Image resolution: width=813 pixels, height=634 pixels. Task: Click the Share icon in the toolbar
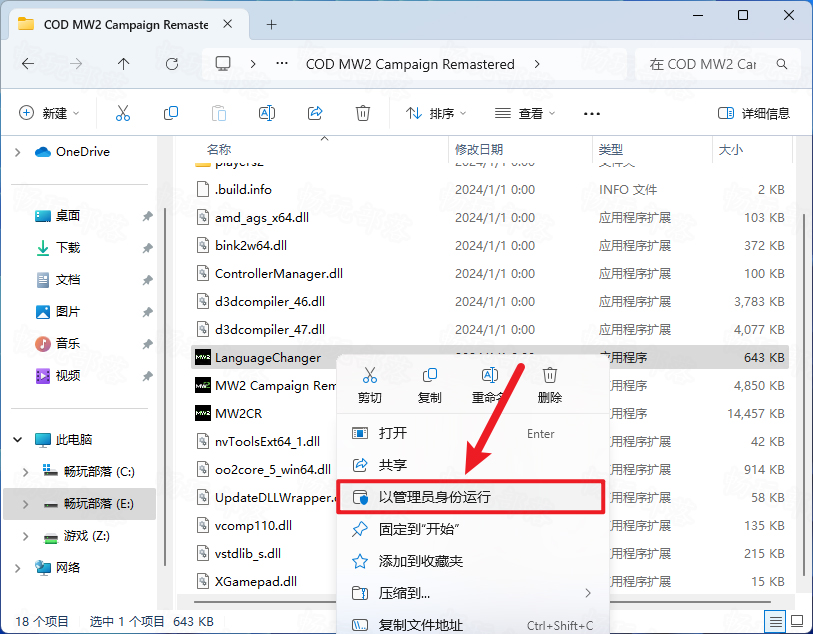pos(315,113)
